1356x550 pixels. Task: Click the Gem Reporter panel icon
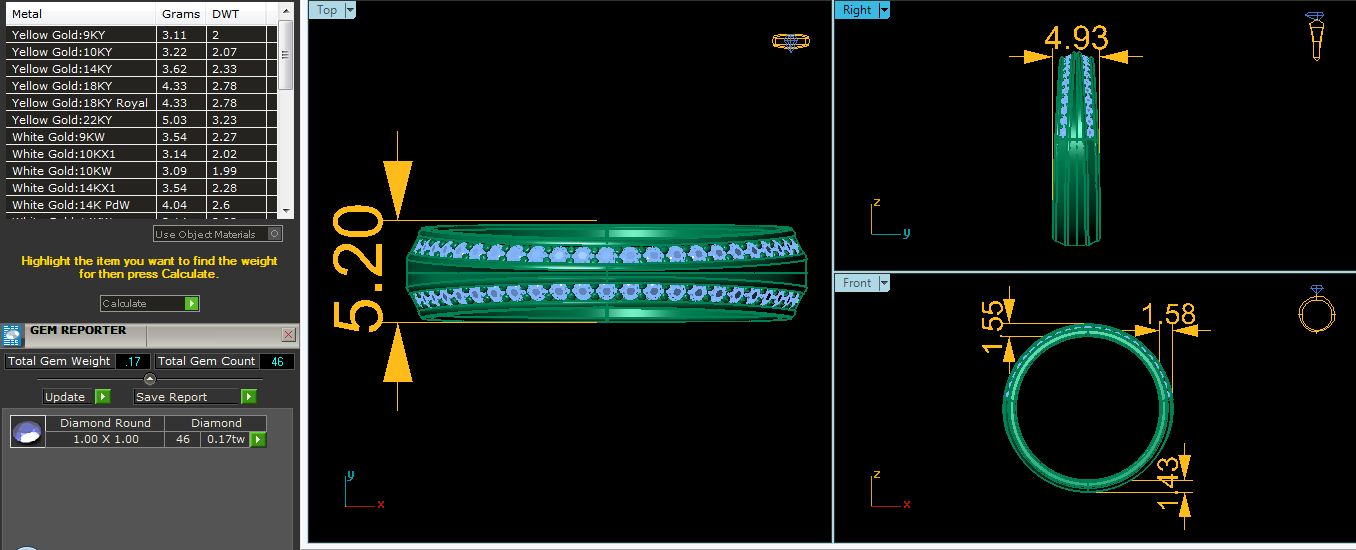pyautogui.click(x=12, y=335)
